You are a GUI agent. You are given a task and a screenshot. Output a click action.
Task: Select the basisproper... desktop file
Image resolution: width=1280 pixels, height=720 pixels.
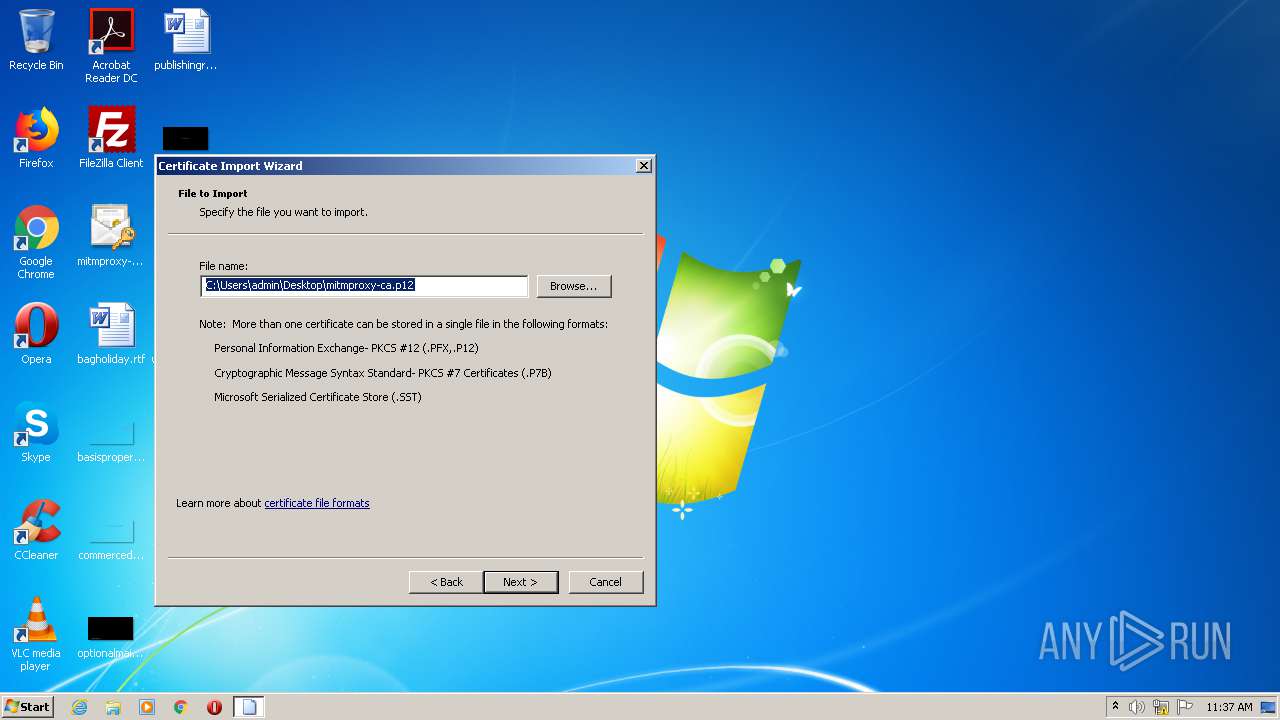pos(111,440)
